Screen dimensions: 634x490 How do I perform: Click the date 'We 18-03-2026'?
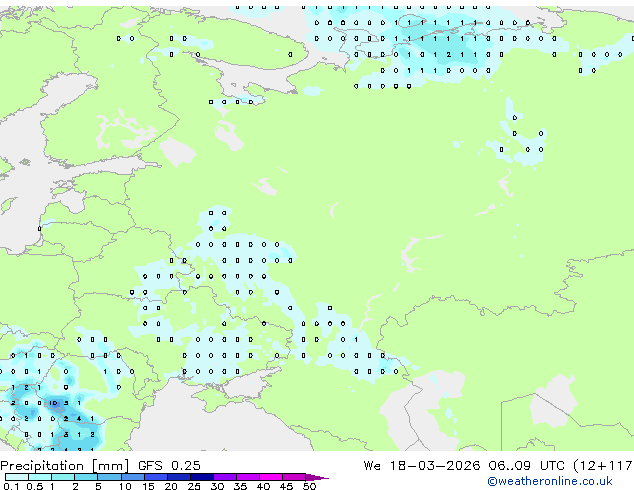click(x=422, y=466)
